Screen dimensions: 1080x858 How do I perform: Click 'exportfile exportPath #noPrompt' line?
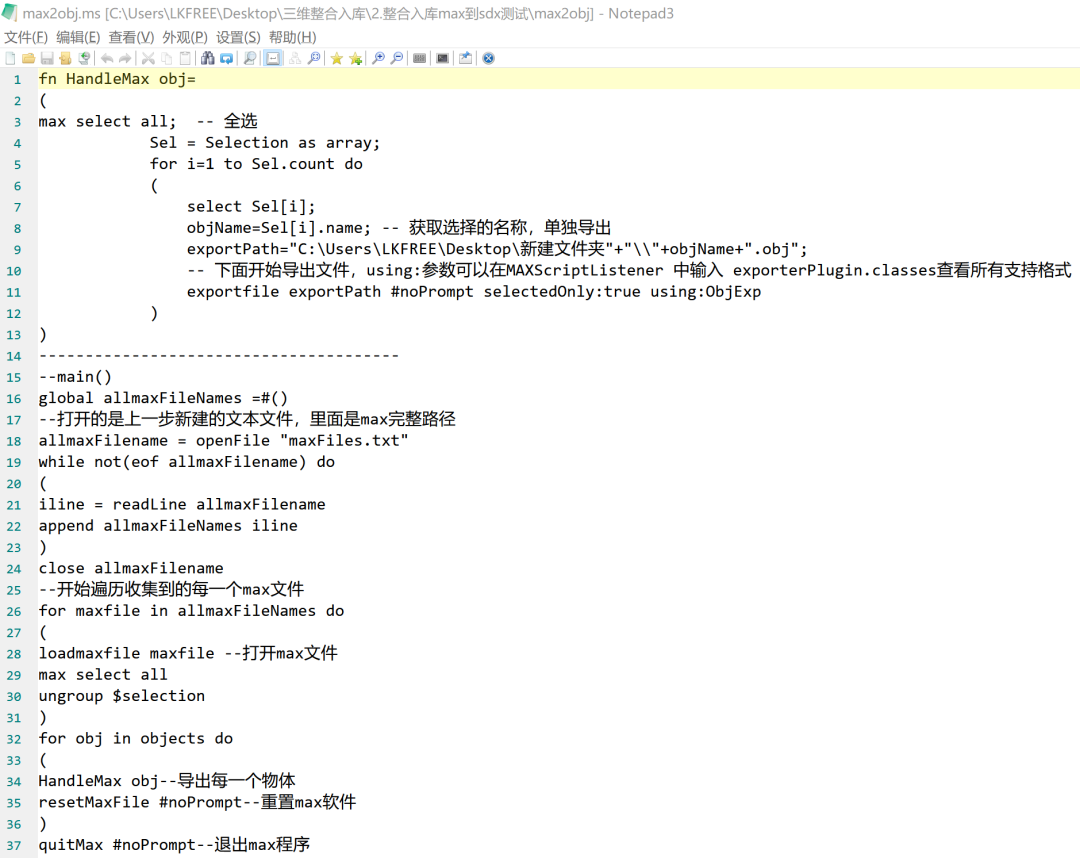(474, 292)
